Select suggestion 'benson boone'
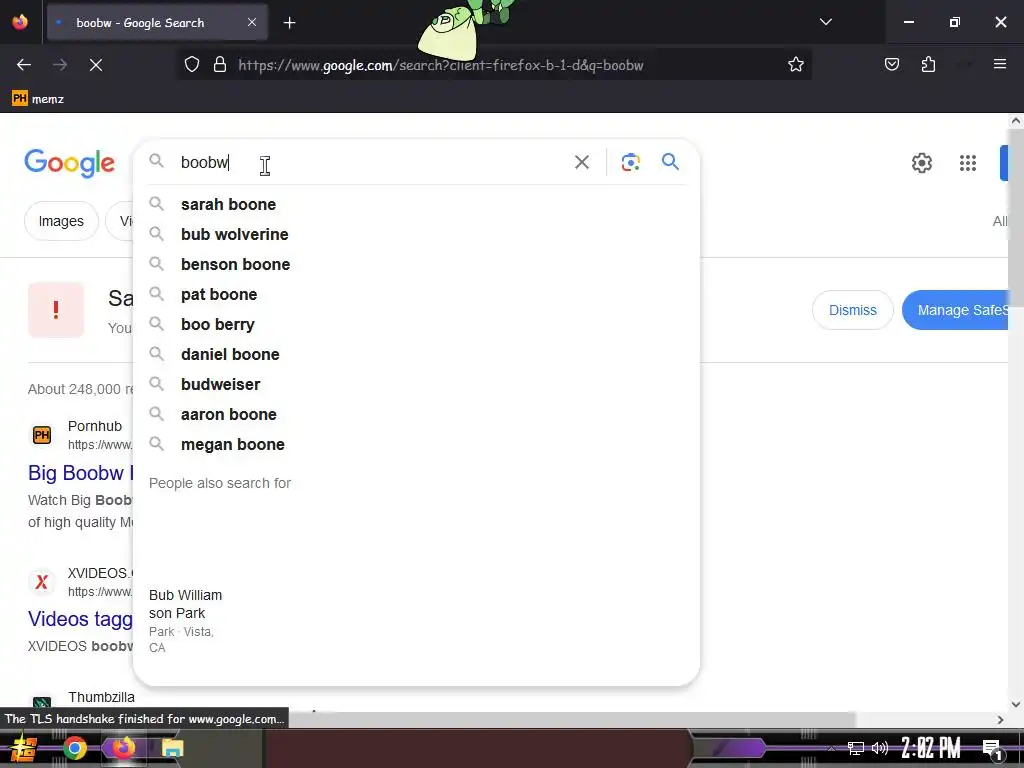Image resolution: width=1024 pixels, height=768 pixels. [417, 264]
